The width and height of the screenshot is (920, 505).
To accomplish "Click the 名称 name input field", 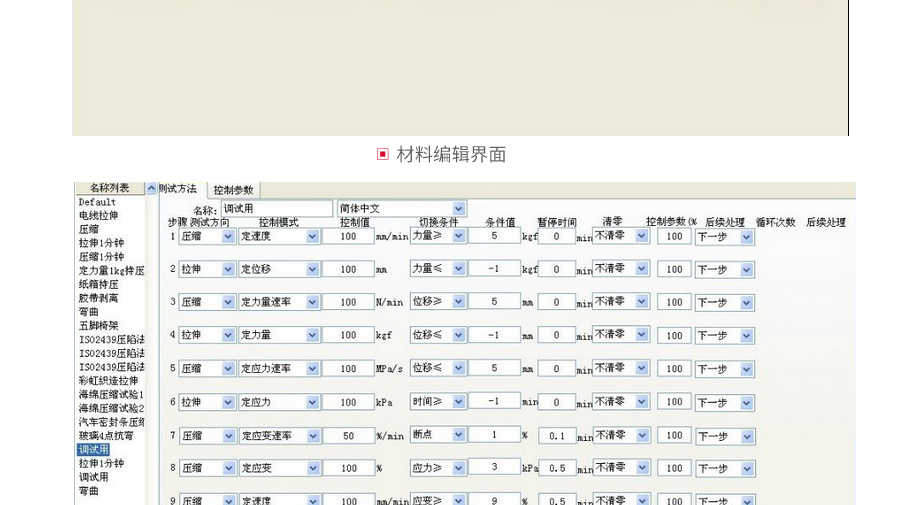I will click(x=276, y=209).
